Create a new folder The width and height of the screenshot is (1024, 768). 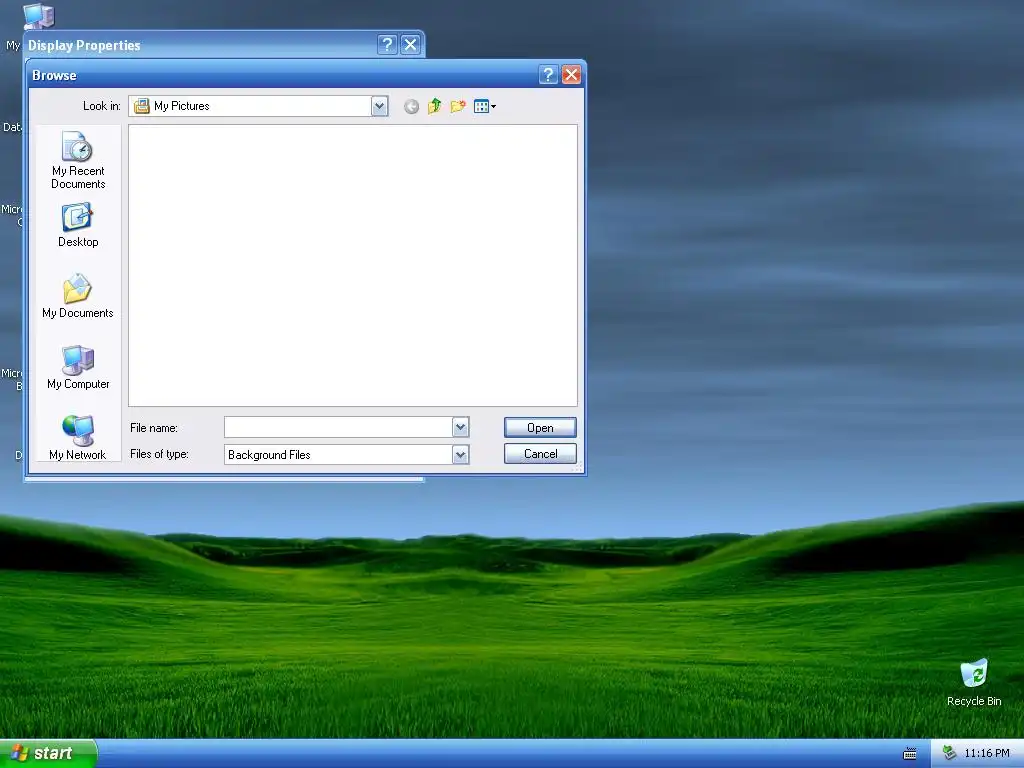pos(458,106)
